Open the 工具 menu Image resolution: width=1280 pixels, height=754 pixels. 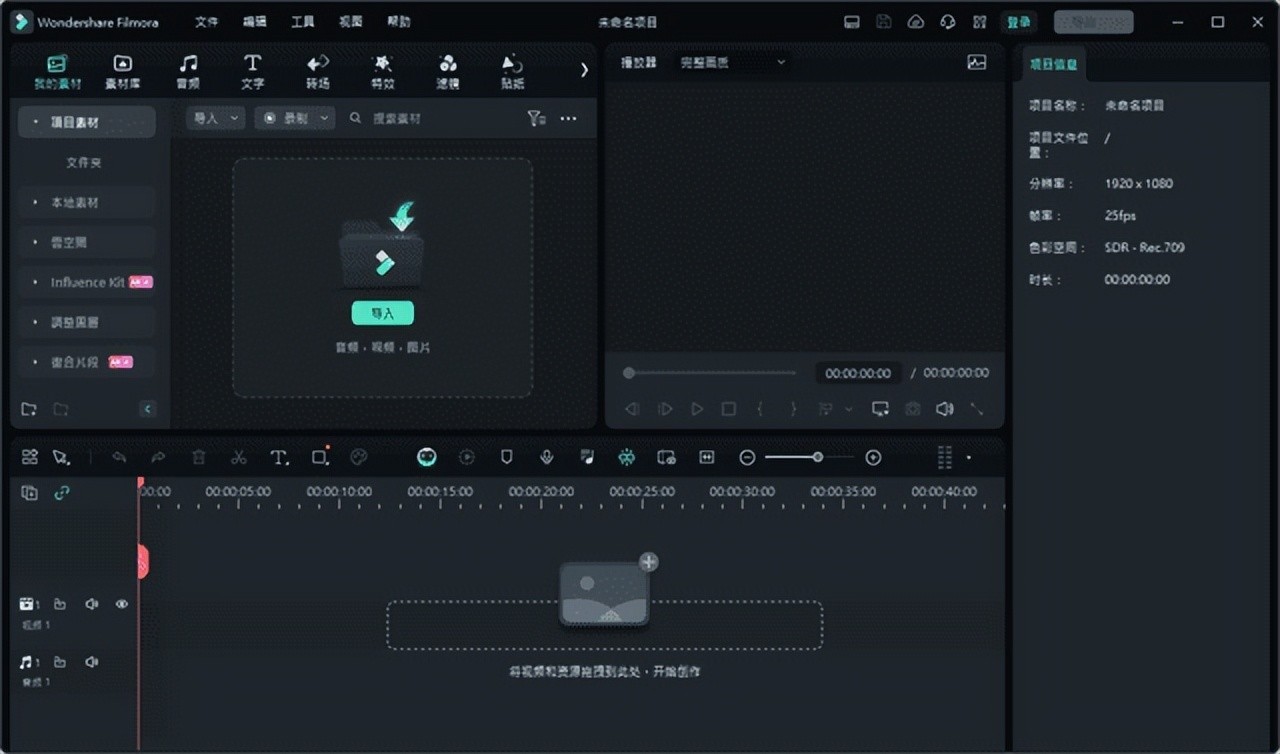pyautogui.click(x=302, y=22)
